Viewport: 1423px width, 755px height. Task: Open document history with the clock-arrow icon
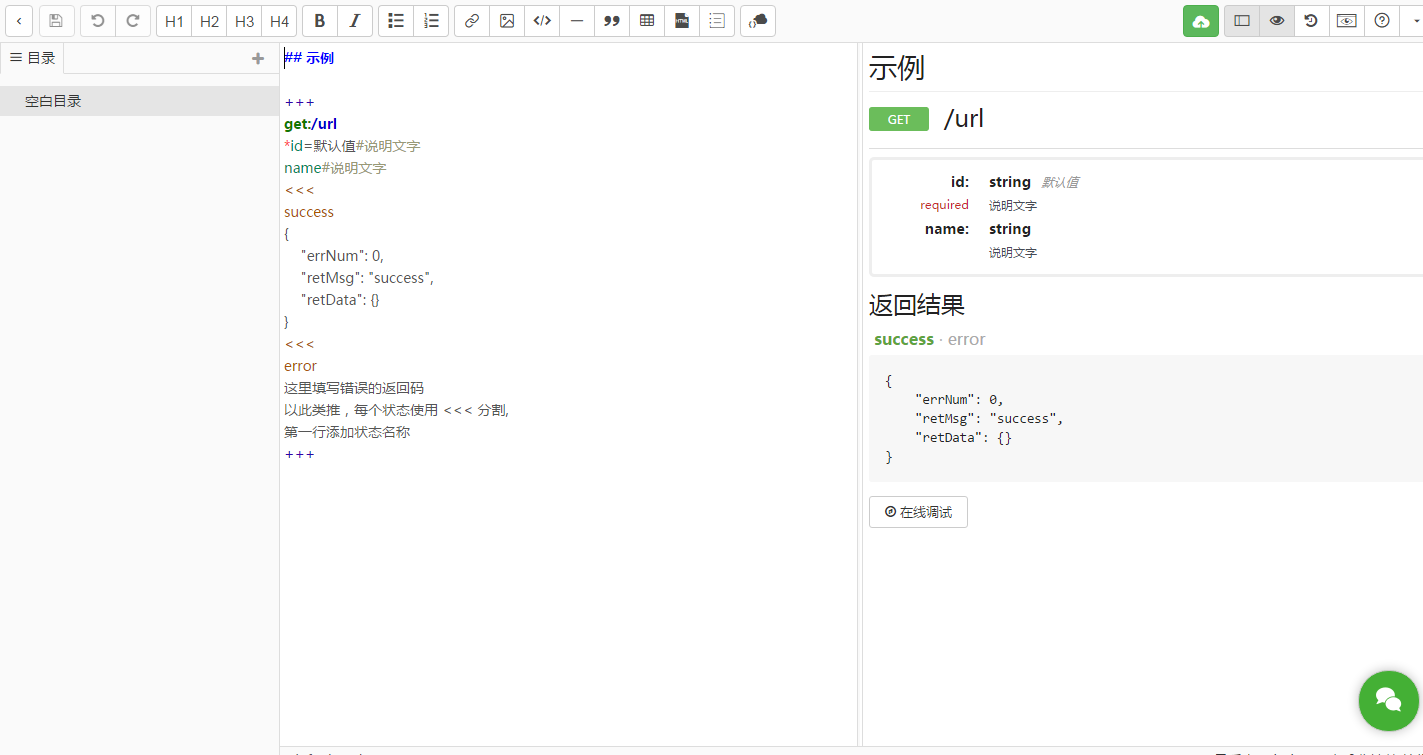tap(1312, 21)
